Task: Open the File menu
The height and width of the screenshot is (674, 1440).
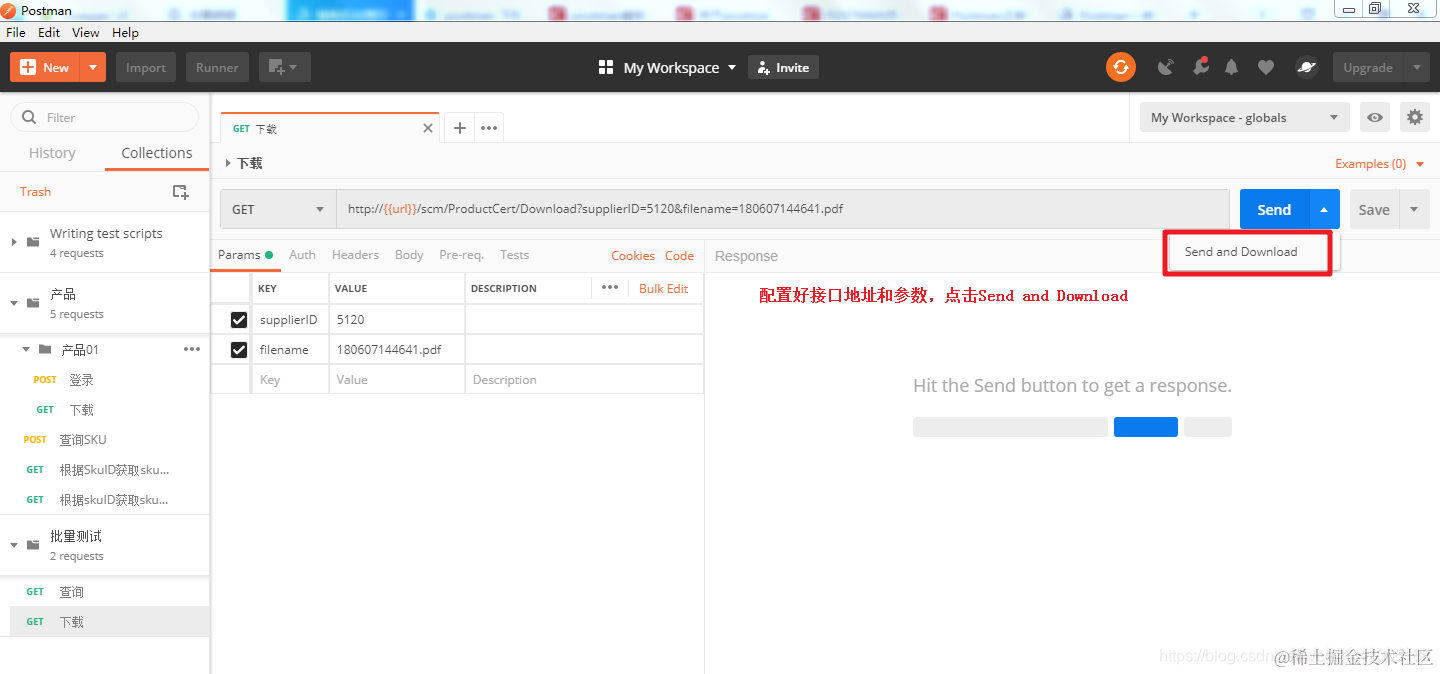Action: click(15, 32)
